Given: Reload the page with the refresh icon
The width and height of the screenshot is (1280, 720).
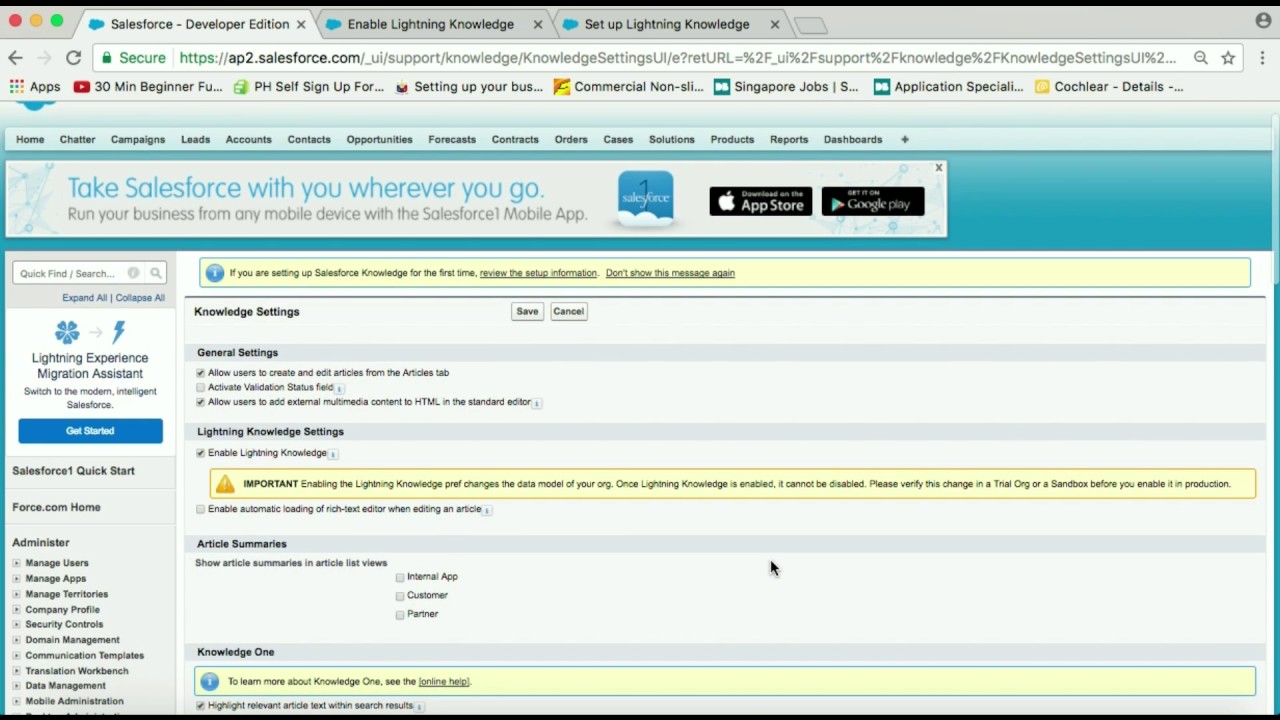Looking at the screenshot, I should (x=73, y=58).
